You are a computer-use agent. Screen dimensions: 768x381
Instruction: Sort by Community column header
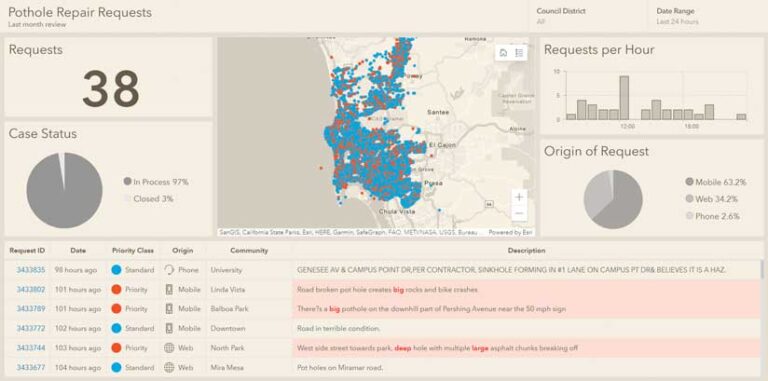(249, 250)
